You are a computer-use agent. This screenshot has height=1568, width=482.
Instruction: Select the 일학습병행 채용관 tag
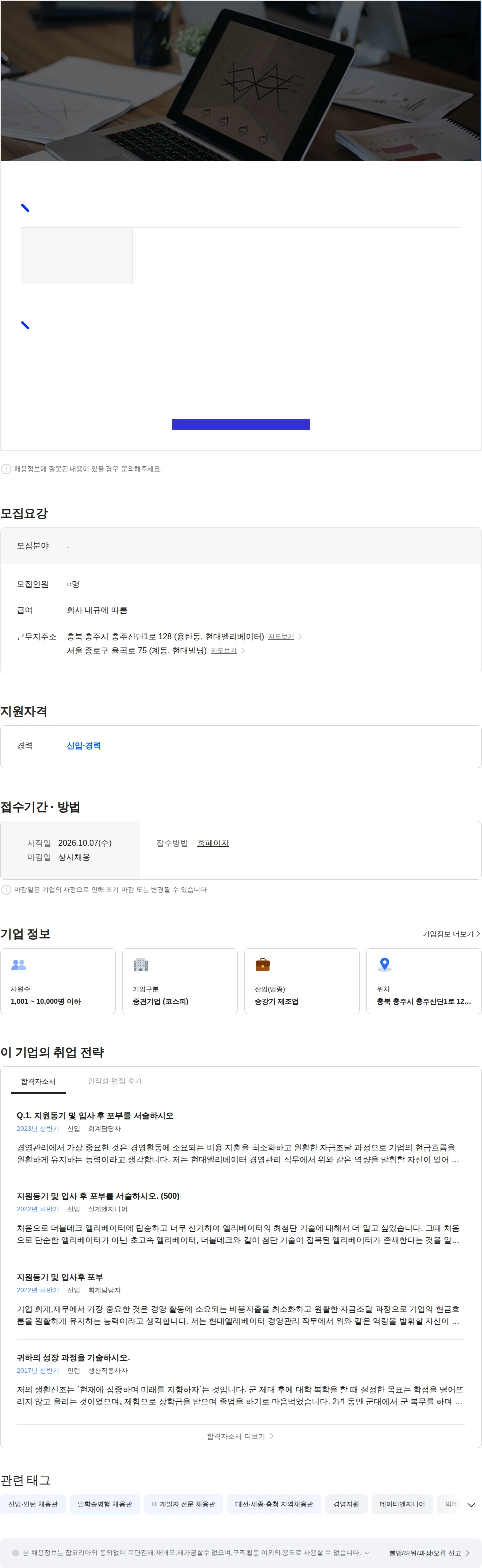[105, 1504]
